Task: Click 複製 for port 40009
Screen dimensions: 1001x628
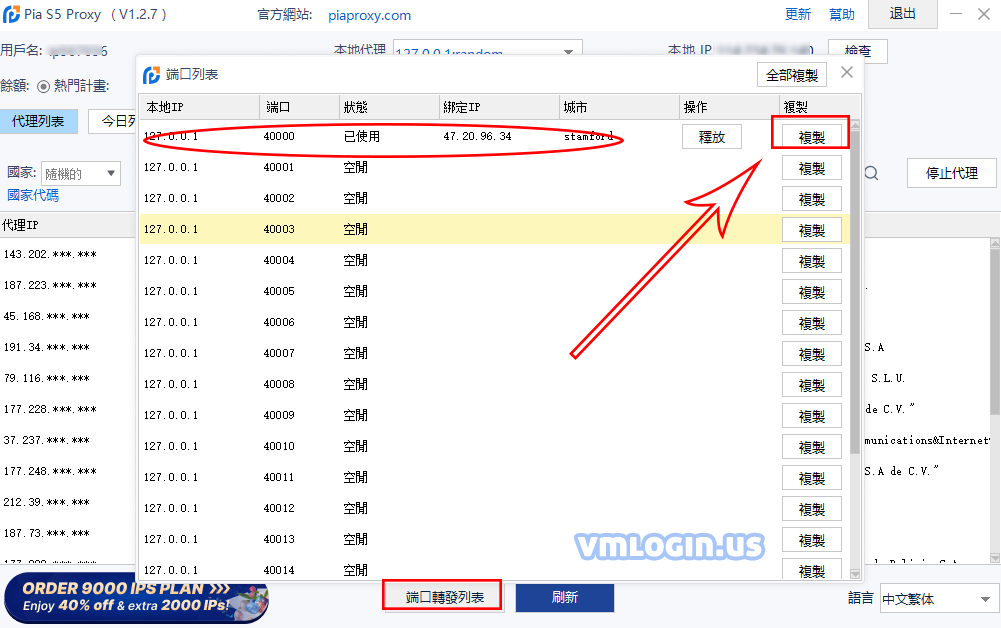Action: pos(811,415)
